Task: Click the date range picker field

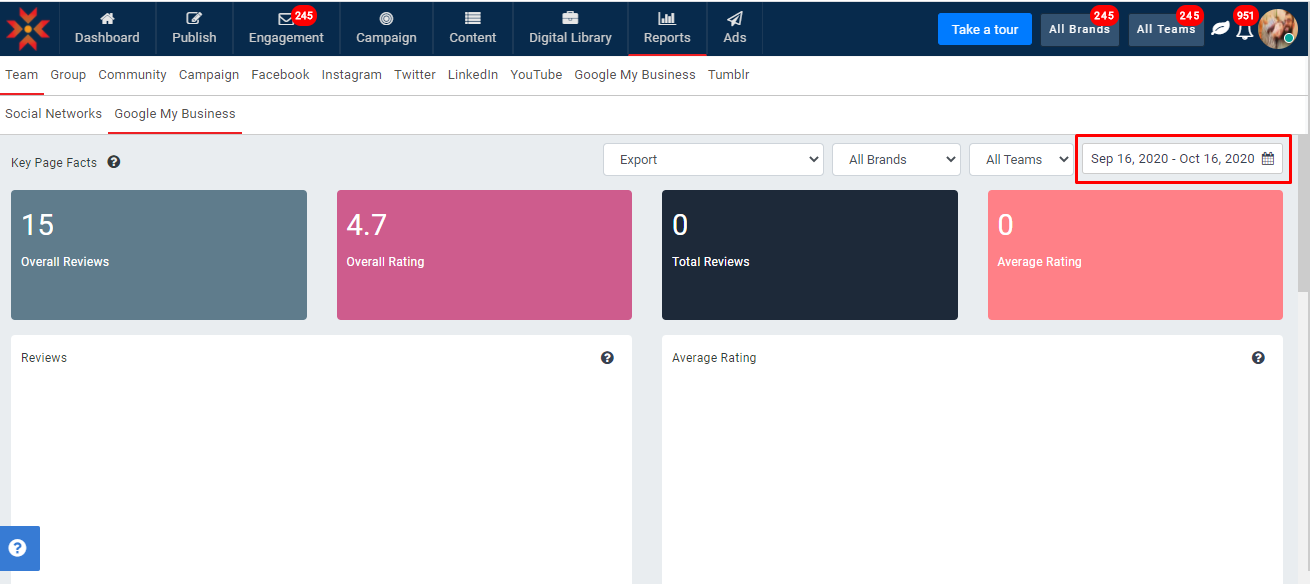Action: pos(1181,159)
